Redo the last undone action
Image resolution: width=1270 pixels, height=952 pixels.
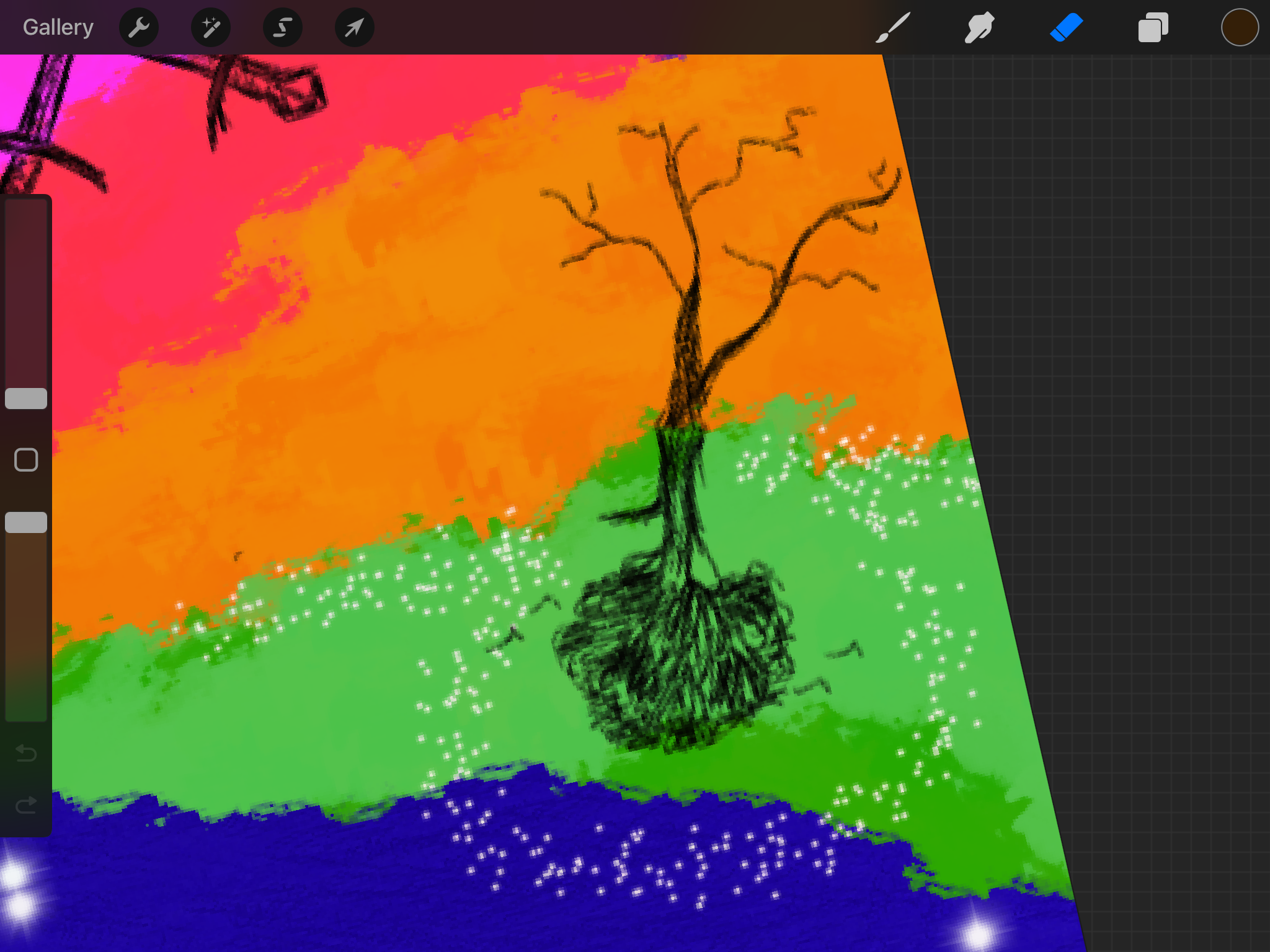(26, 805)
